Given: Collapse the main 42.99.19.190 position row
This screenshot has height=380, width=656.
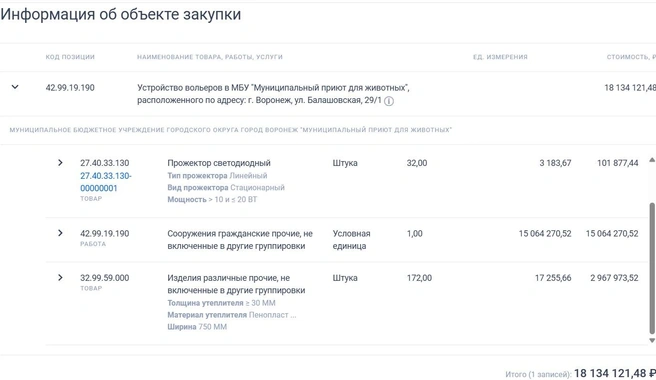Looking at the screenshot, I should pos(15,87).
